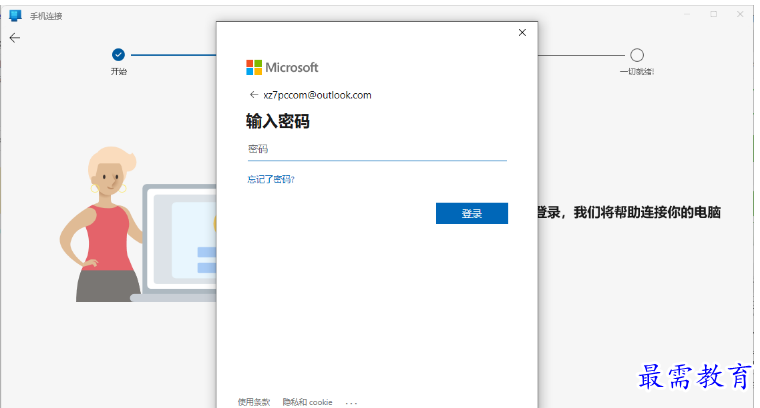760x408 pixels.
Task: Open the 使用条款 terms link
Action: 253,402
